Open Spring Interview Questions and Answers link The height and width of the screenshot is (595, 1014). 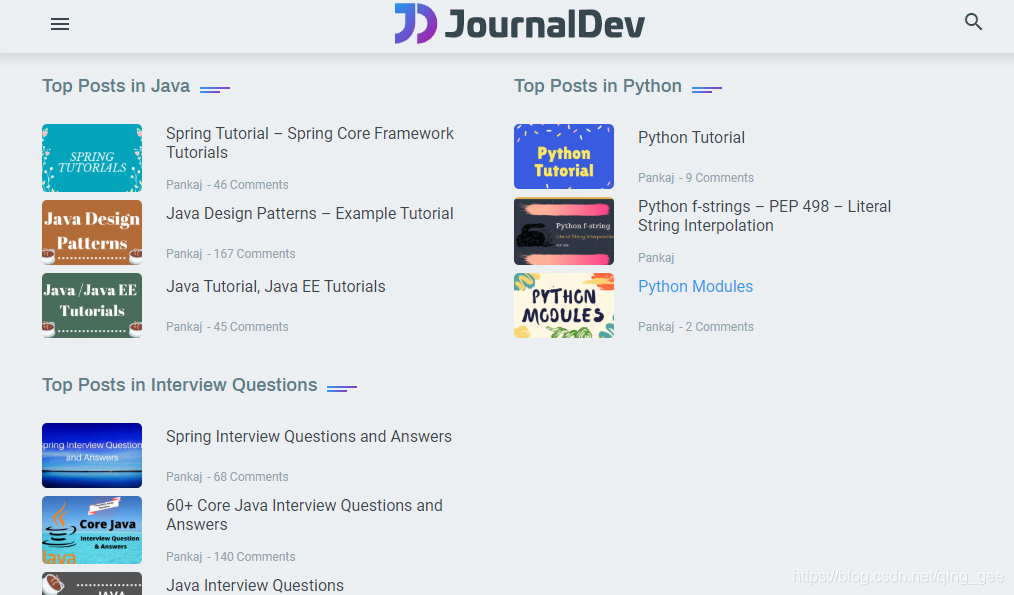[x=308, y=437]
